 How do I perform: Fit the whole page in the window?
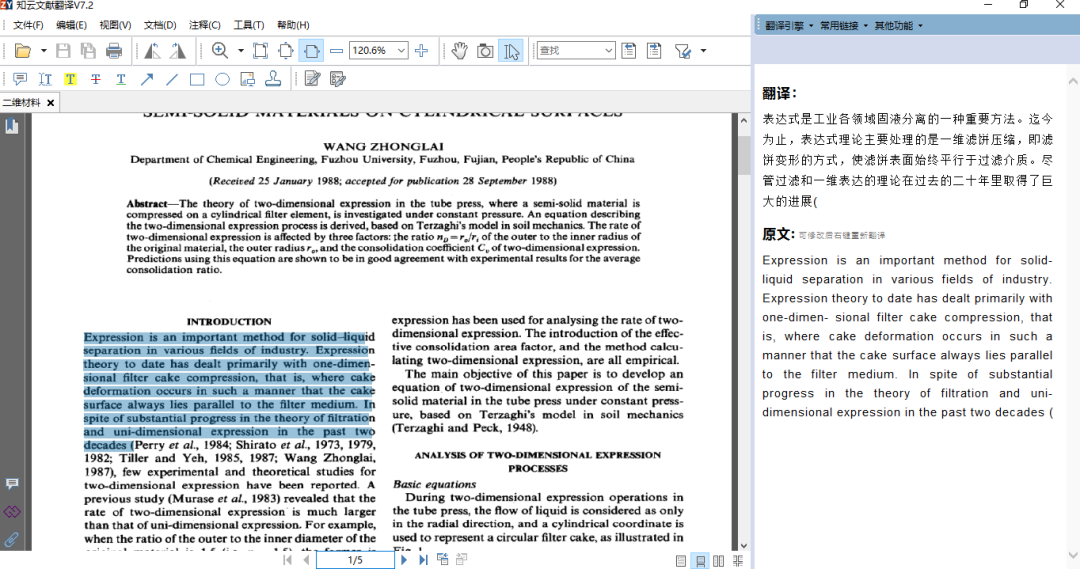coord(286,51)
